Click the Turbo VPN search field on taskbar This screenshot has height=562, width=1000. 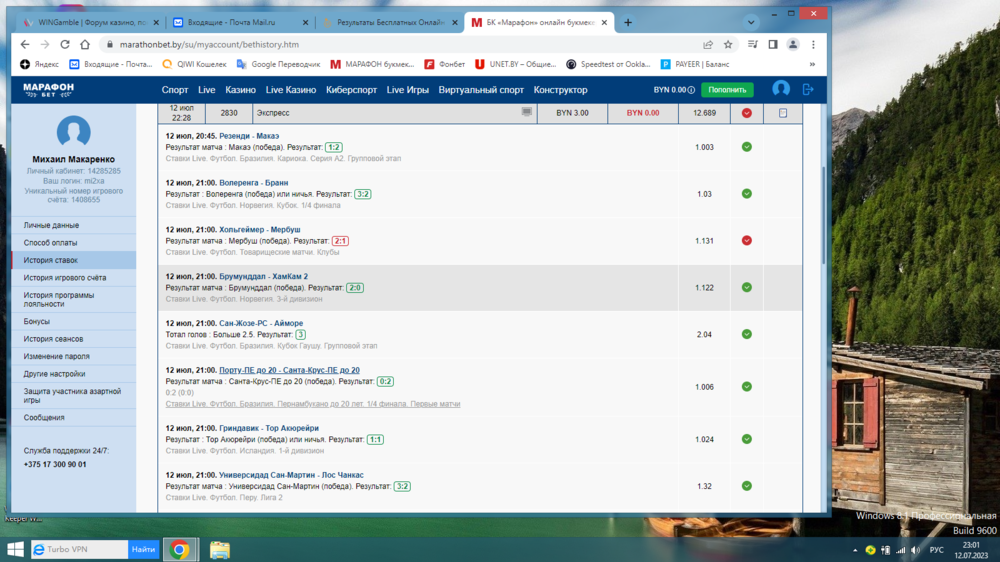tap(80, 549)
